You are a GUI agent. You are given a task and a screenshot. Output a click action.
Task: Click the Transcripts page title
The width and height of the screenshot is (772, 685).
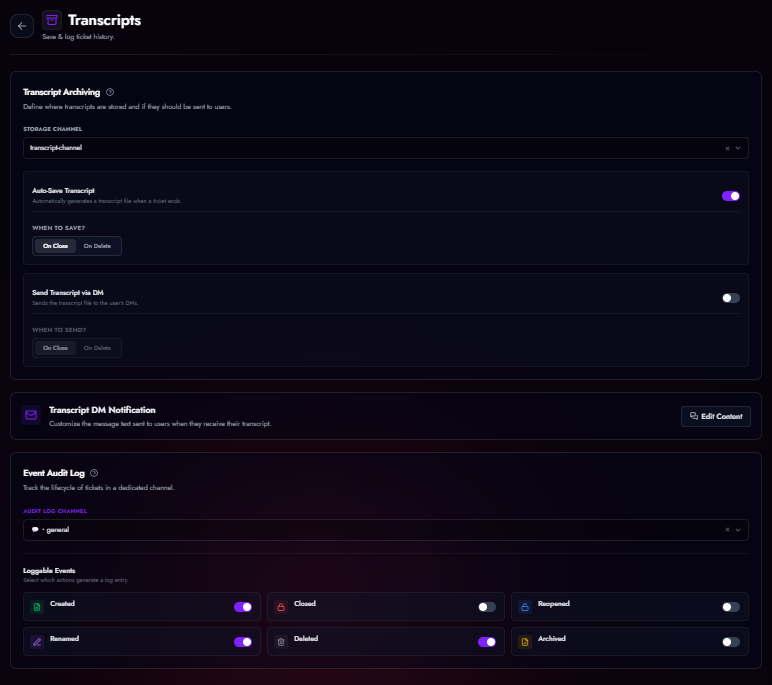(104, 20)
